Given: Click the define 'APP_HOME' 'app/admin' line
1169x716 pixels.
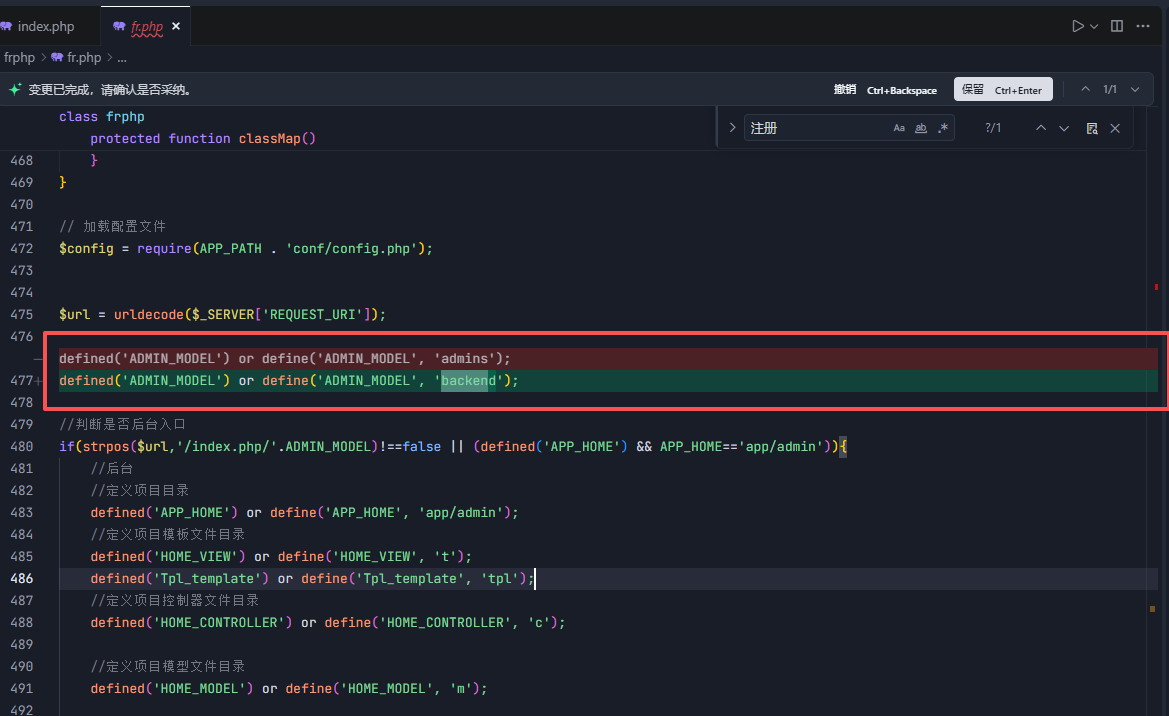Looking at the screenshot, I should click(x=304, y=512).
